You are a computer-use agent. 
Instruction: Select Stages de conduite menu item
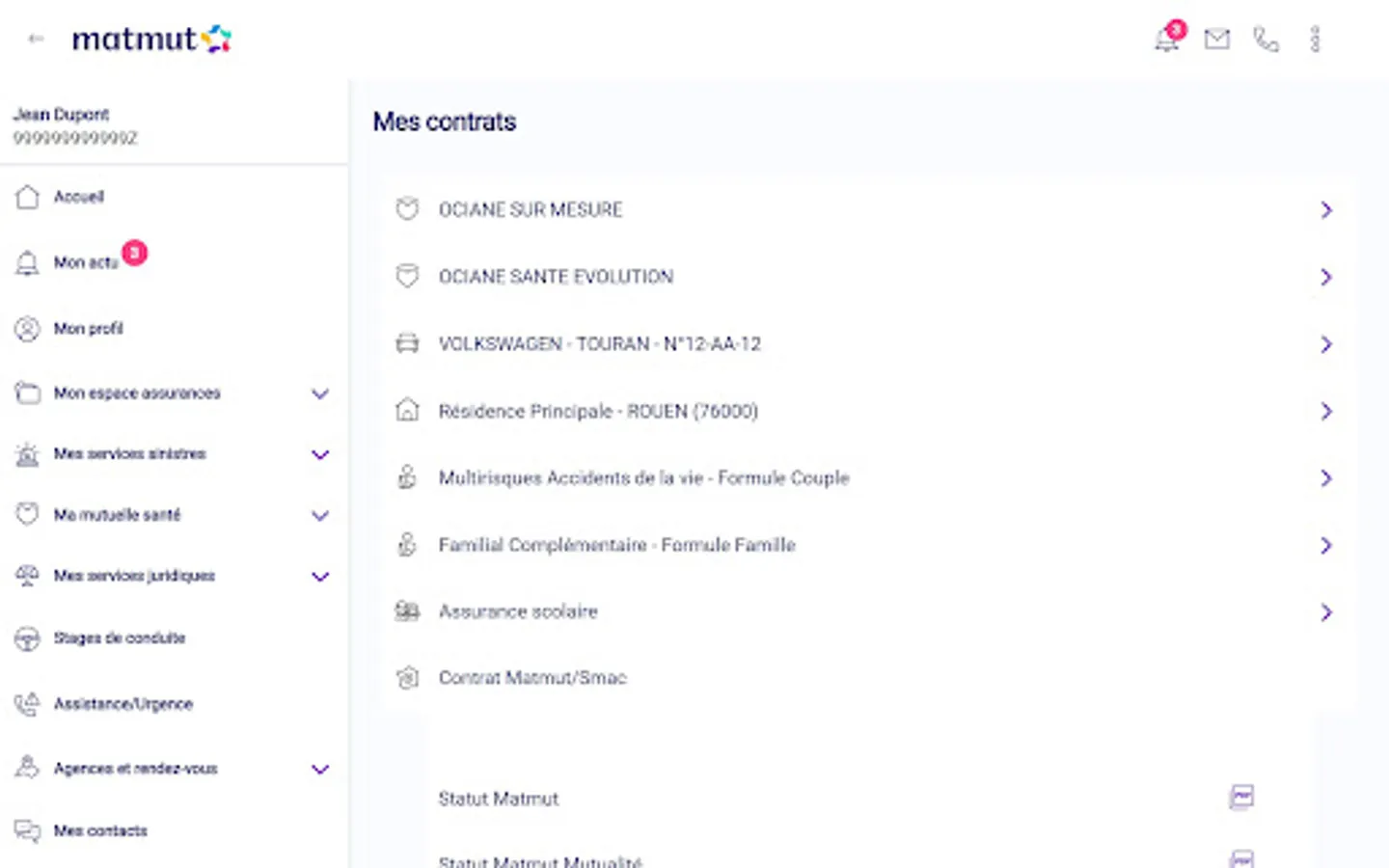[x=119, y=638]
